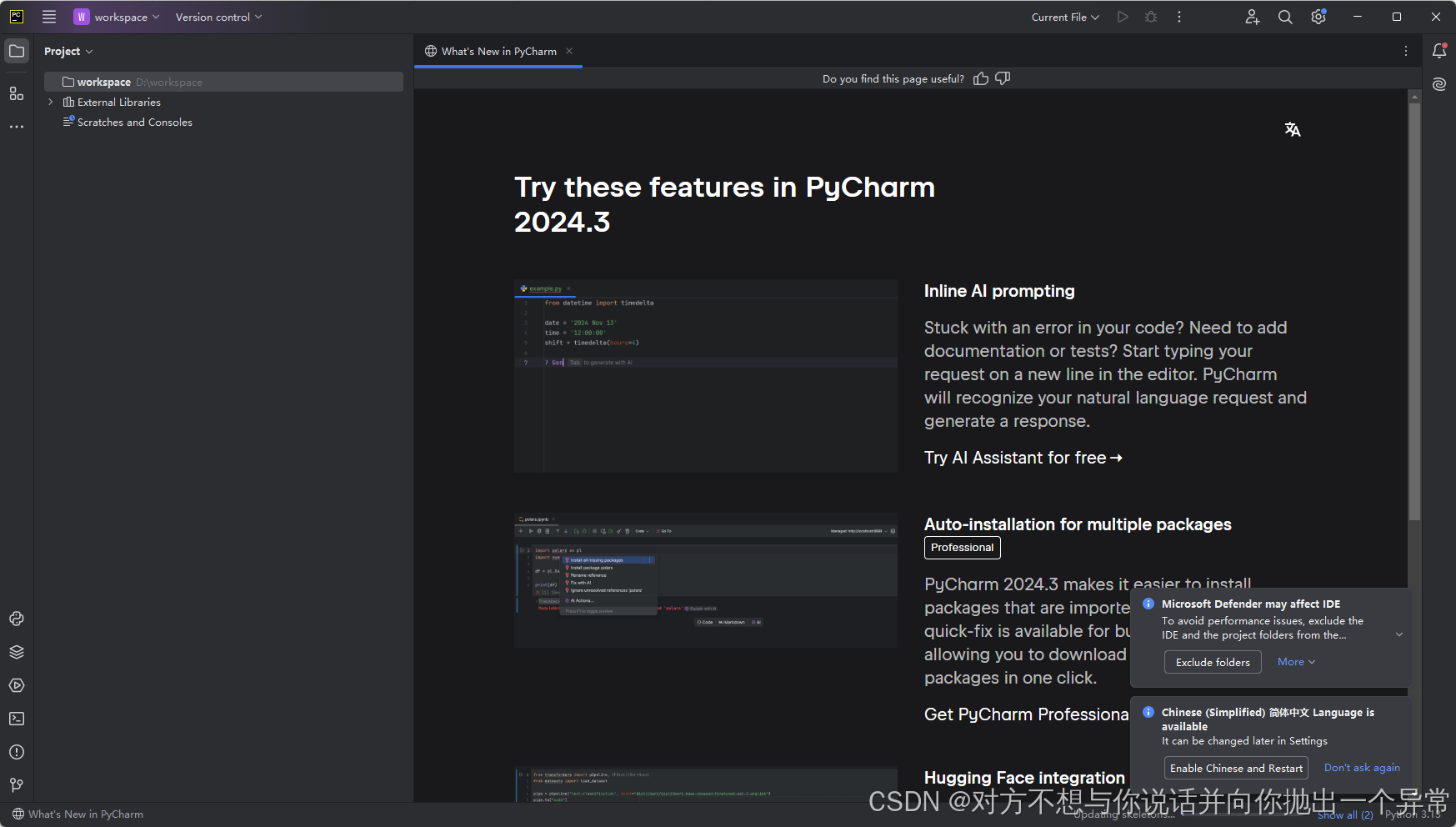
Task: Open the Layers tool window icon
Action: (17, 652)
